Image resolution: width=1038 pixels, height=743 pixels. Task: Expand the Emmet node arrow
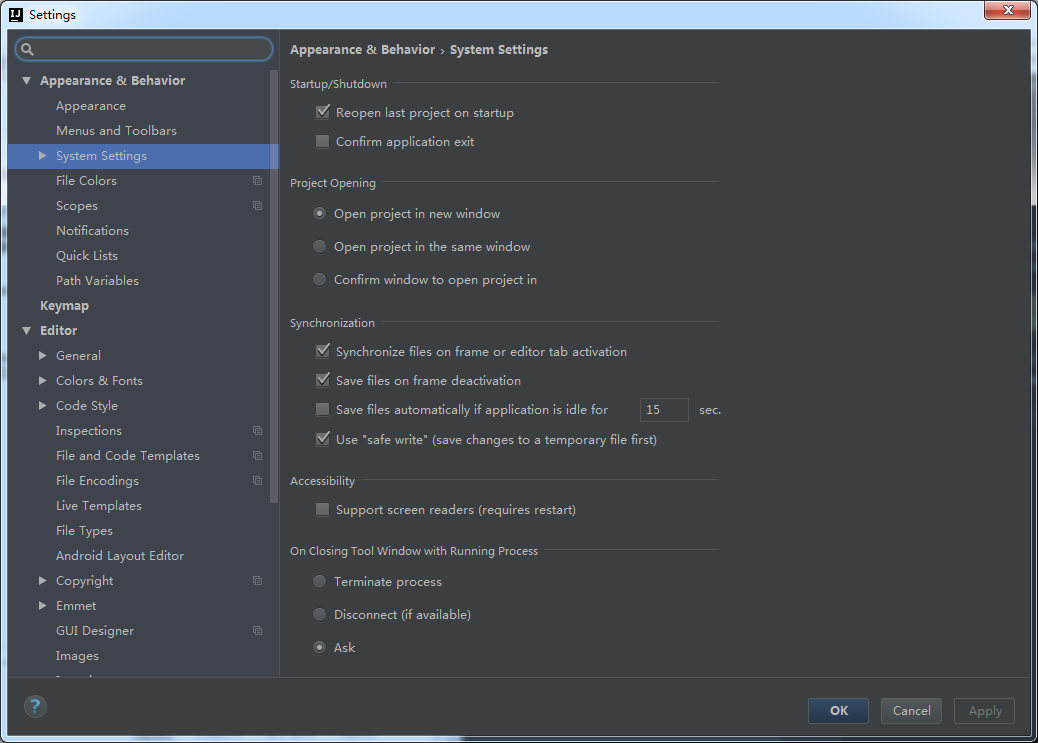[42, 606]
